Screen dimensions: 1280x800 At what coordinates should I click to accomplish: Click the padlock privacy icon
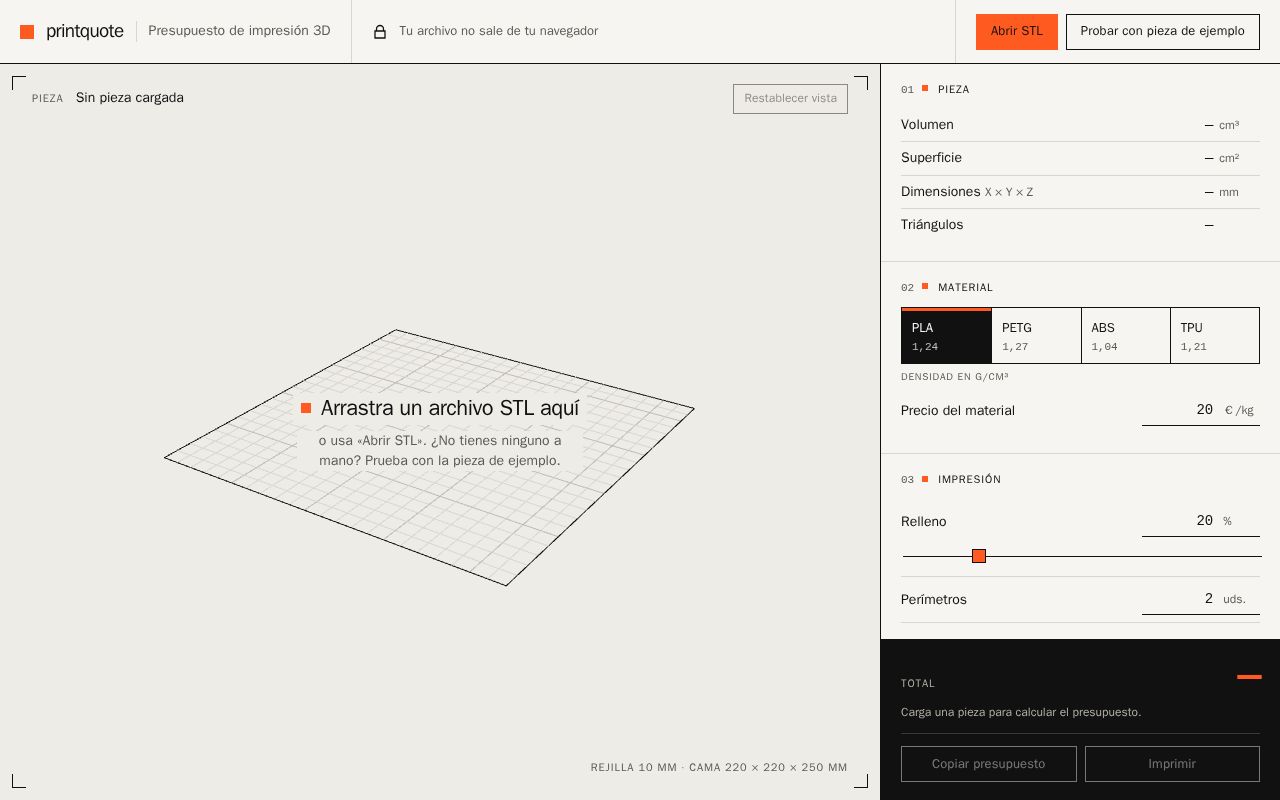coord(380,32)
